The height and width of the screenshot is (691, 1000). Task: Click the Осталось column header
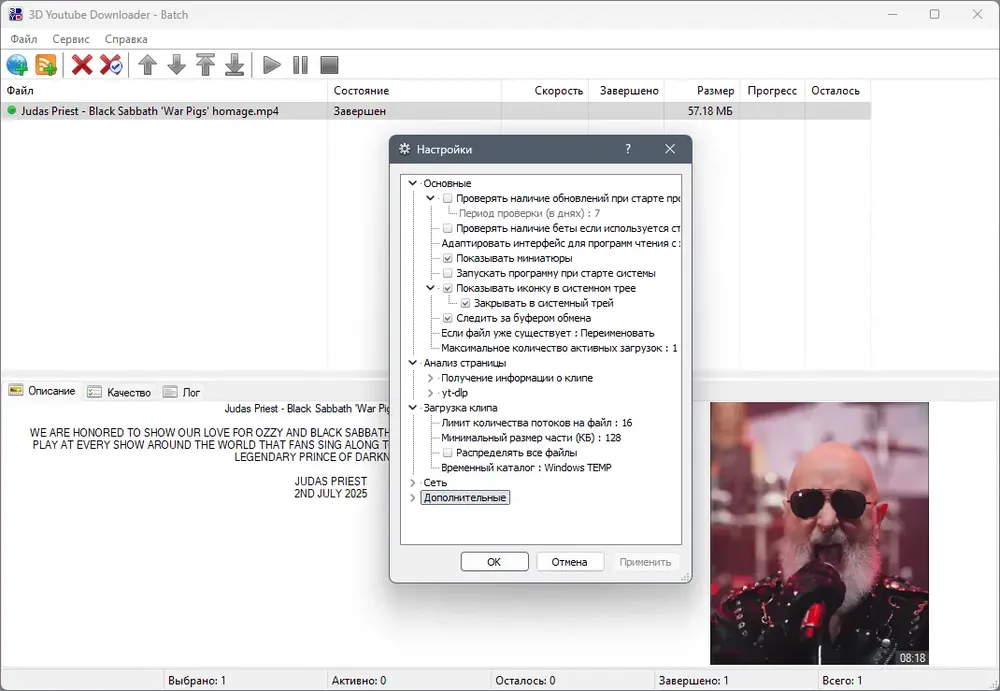pyautogui.click(x=837, y=91)
